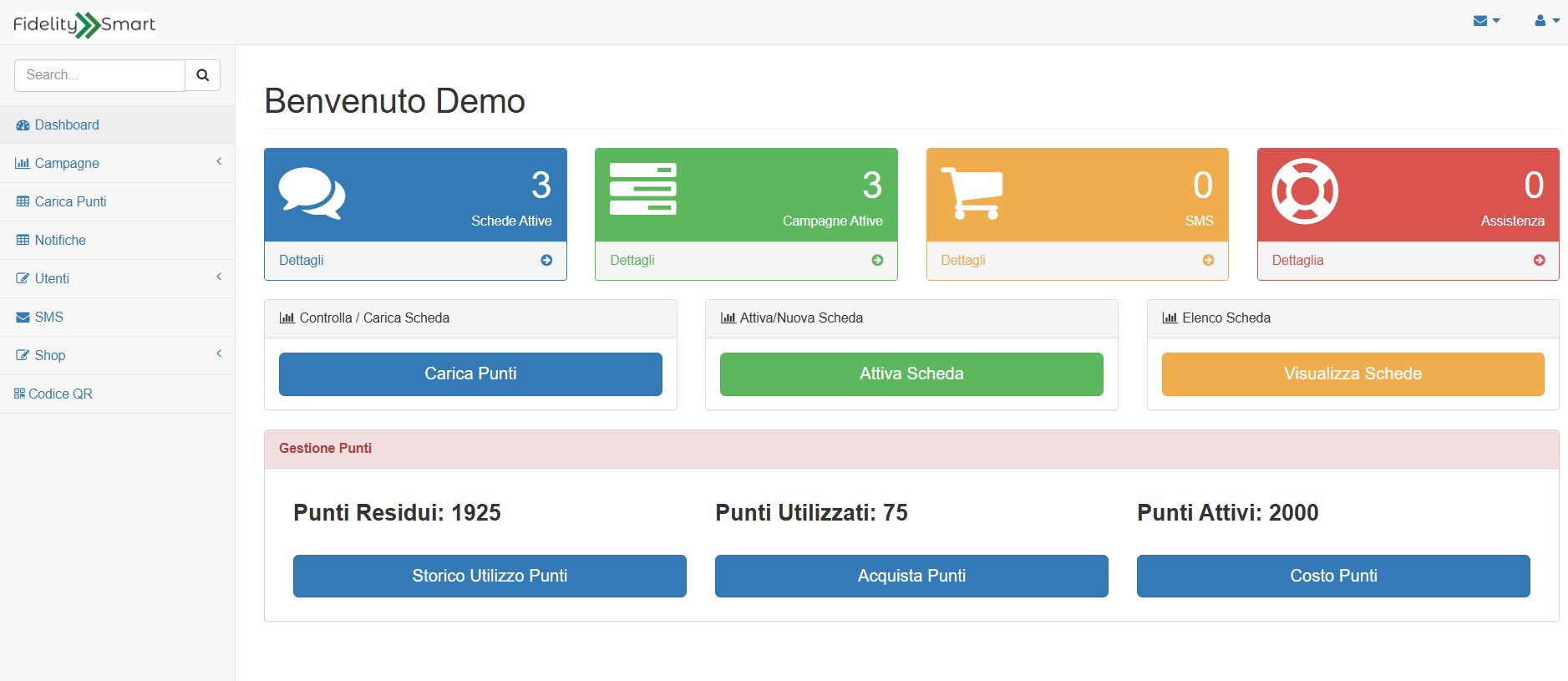
Task: Click the Carica Punti blue button
Action: click(470, 374)
